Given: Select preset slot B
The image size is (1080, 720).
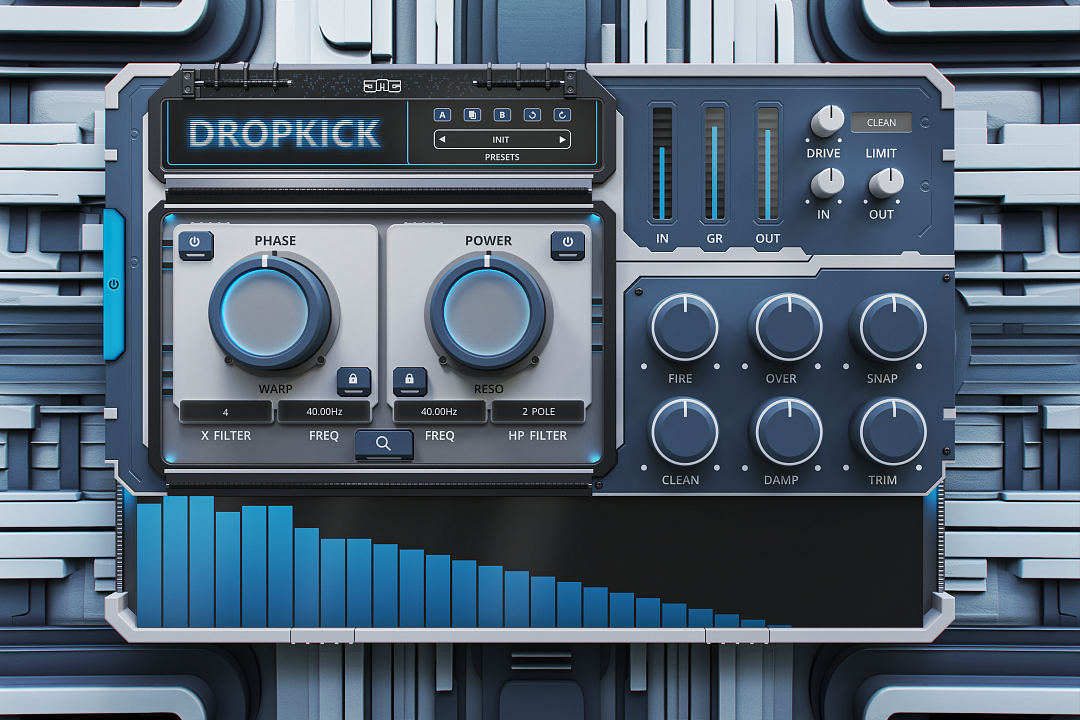Looking at the screenshot, I should [503, 115].
